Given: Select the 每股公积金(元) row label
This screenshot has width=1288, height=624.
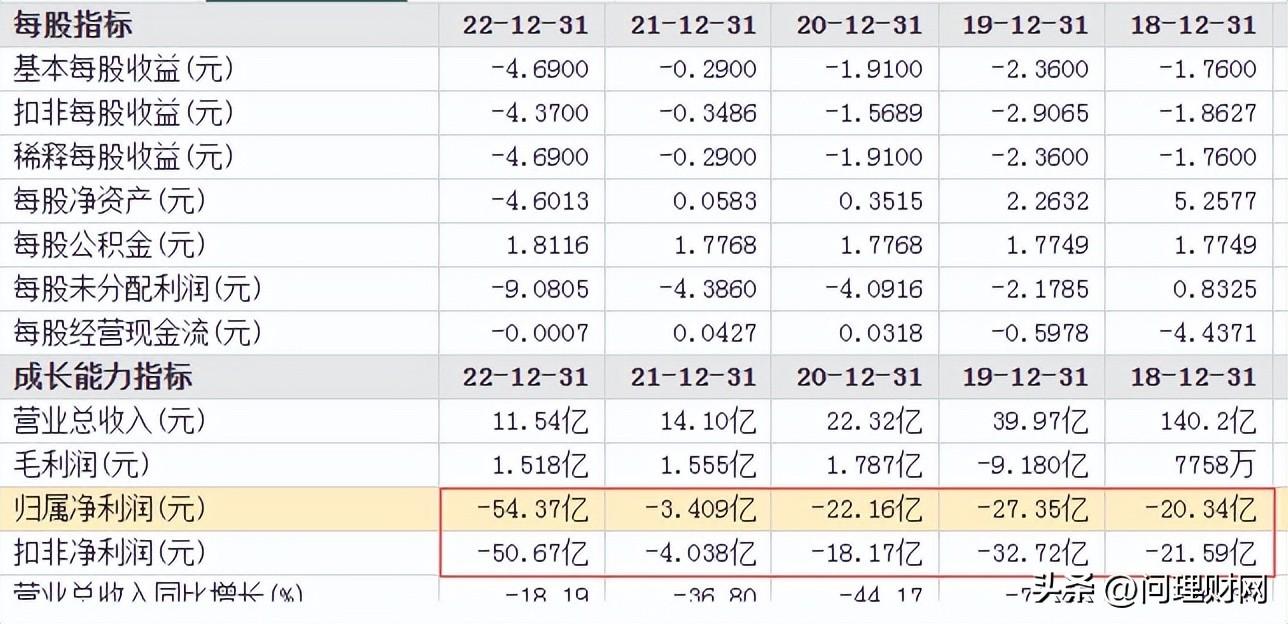Looking at the screenshot, I should tap(109, 245).
